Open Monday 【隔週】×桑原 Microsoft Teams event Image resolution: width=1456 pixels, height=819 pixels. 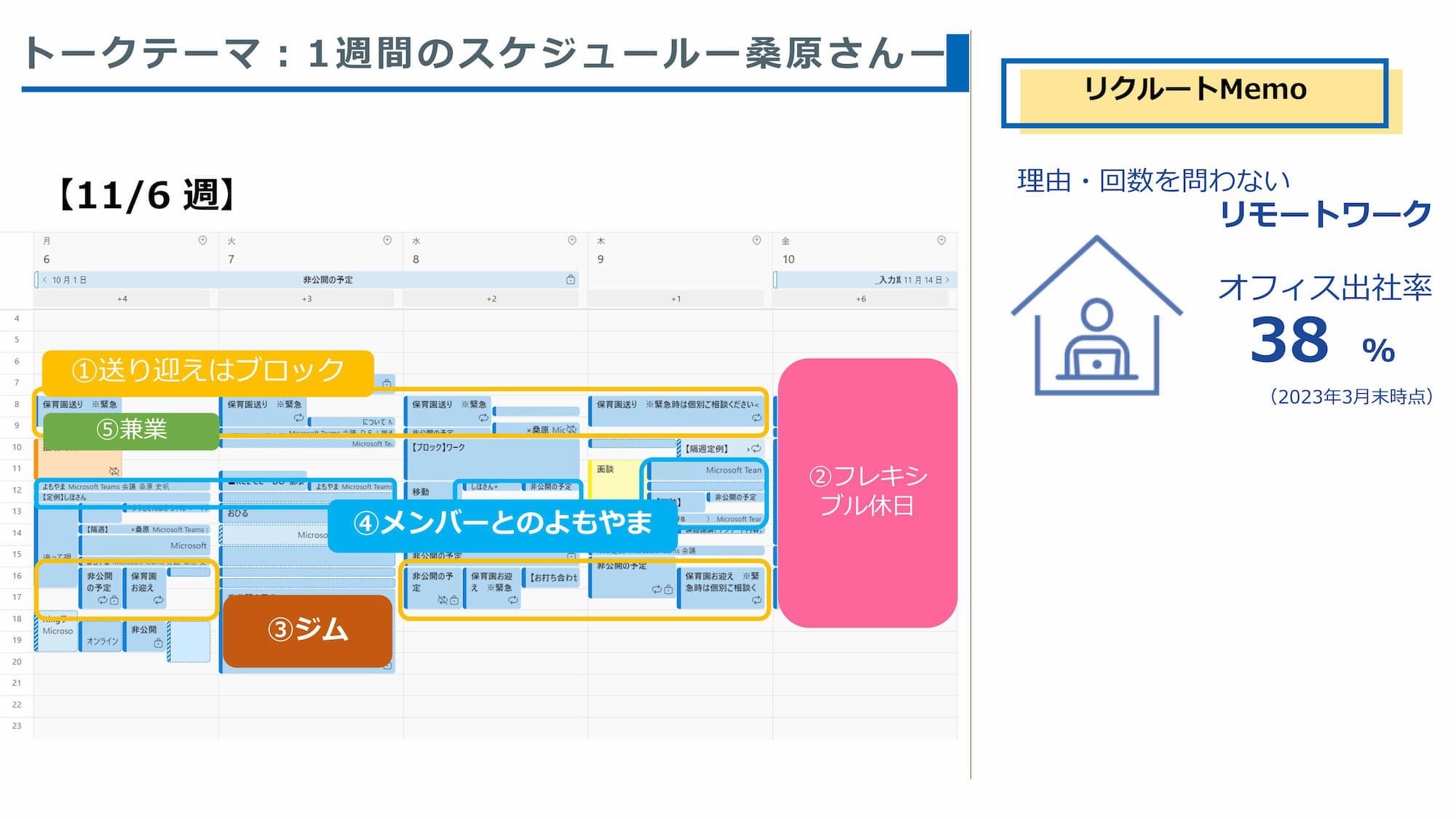(x=144, y=529)
